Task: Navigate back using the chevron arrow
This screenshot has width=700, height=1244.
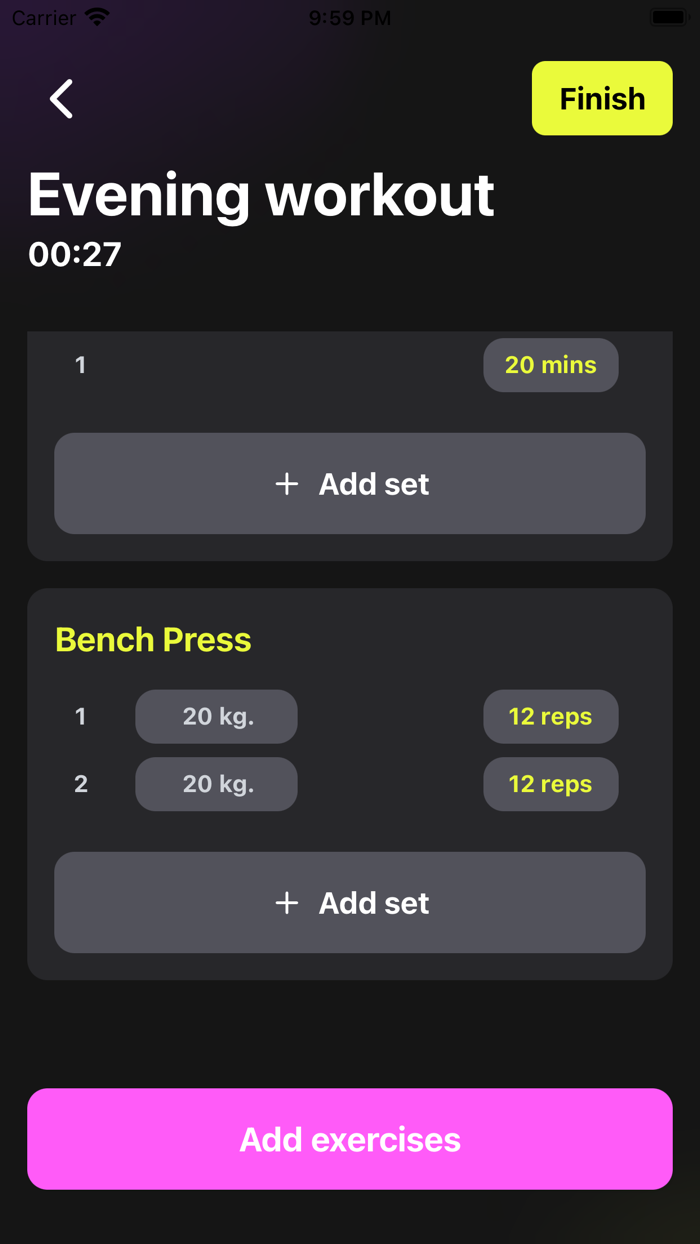Action: click(x=60, y=98)
